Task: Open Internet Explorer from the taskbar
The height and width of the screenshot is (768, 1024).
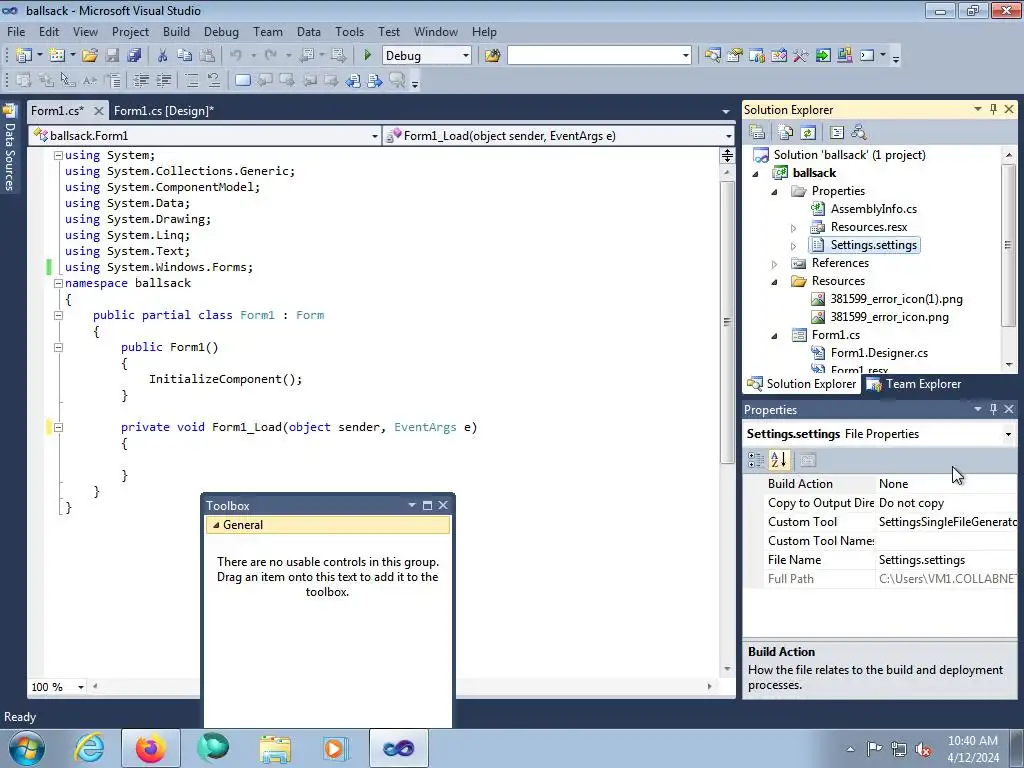Action: pos(89,748)
